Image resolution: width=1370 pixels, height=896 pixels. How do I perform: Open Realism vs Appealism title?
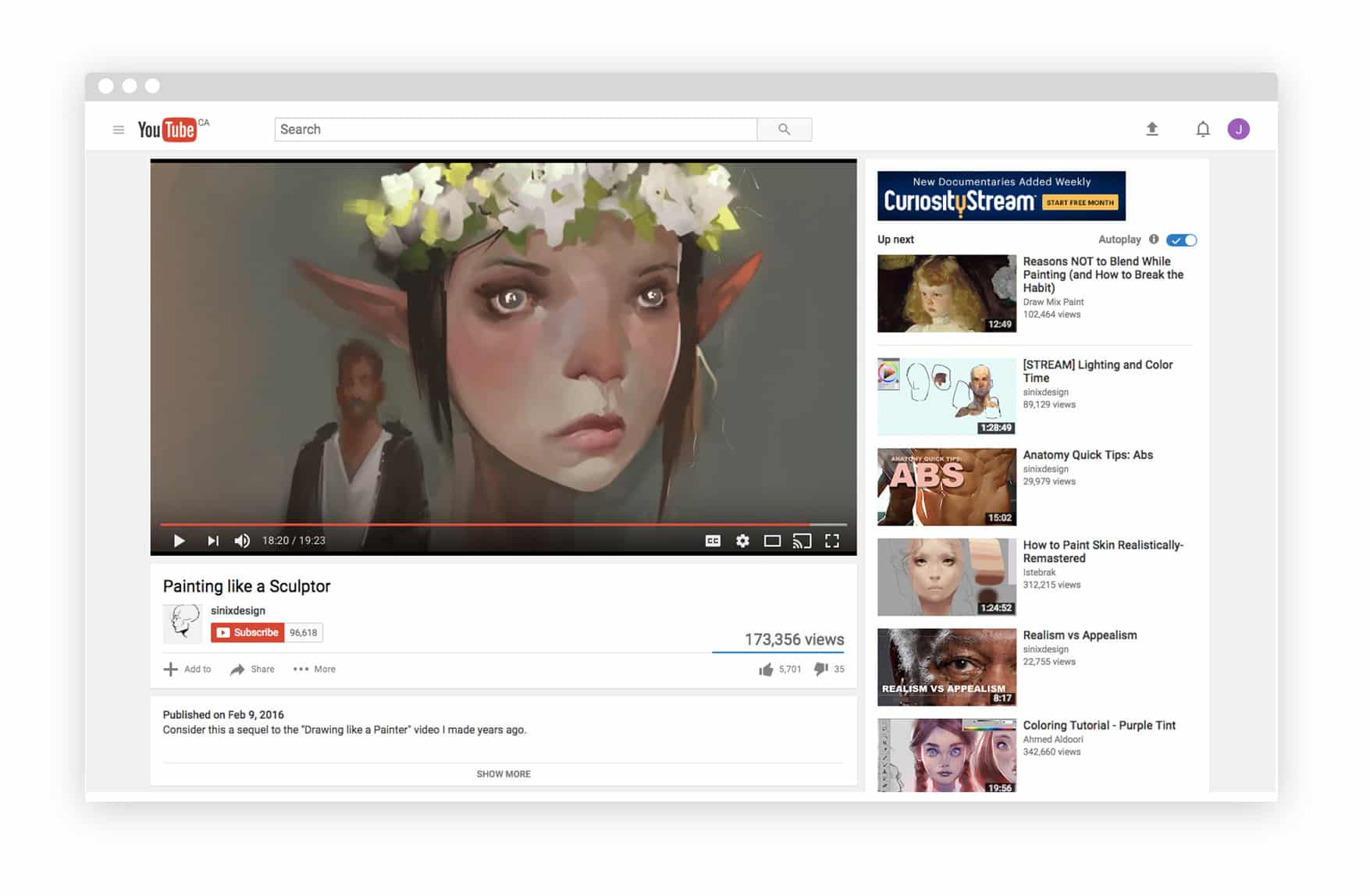pos(1080,635)
